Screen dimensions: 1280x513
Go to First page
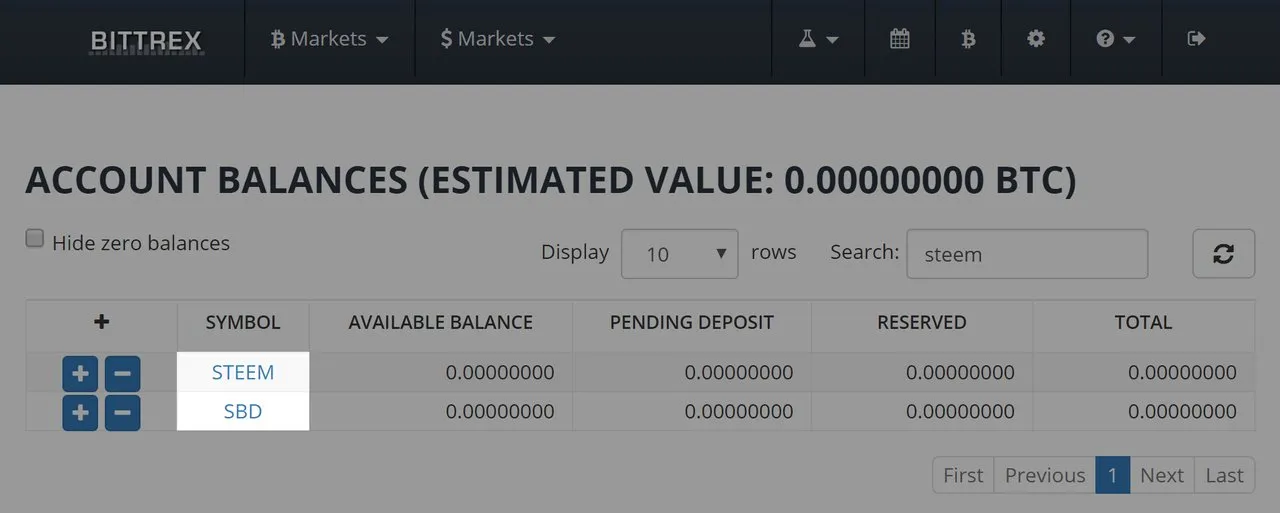click(x=964, y=475)
